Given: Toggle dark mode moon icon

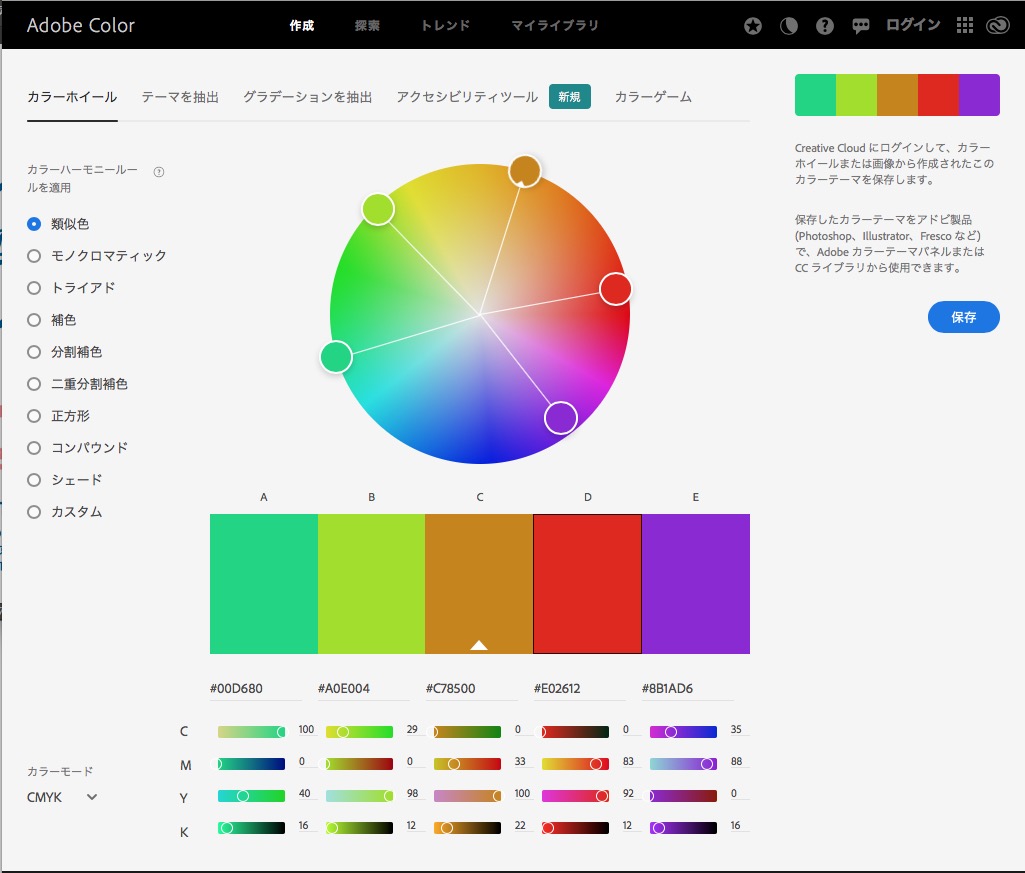Looking at the screenshot, I should (x=789, y=27).
